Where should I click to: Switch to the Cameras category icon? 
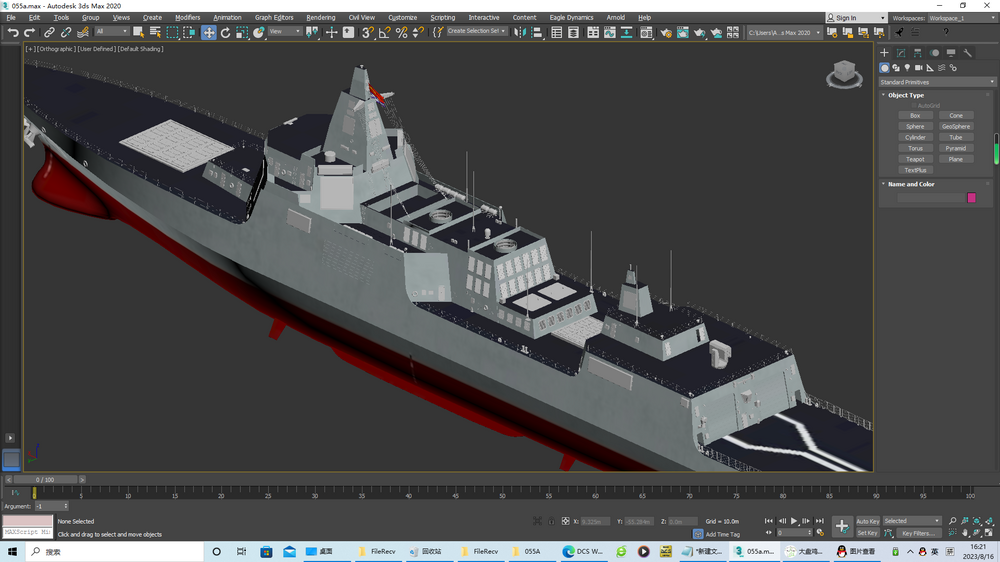point(918,68)
